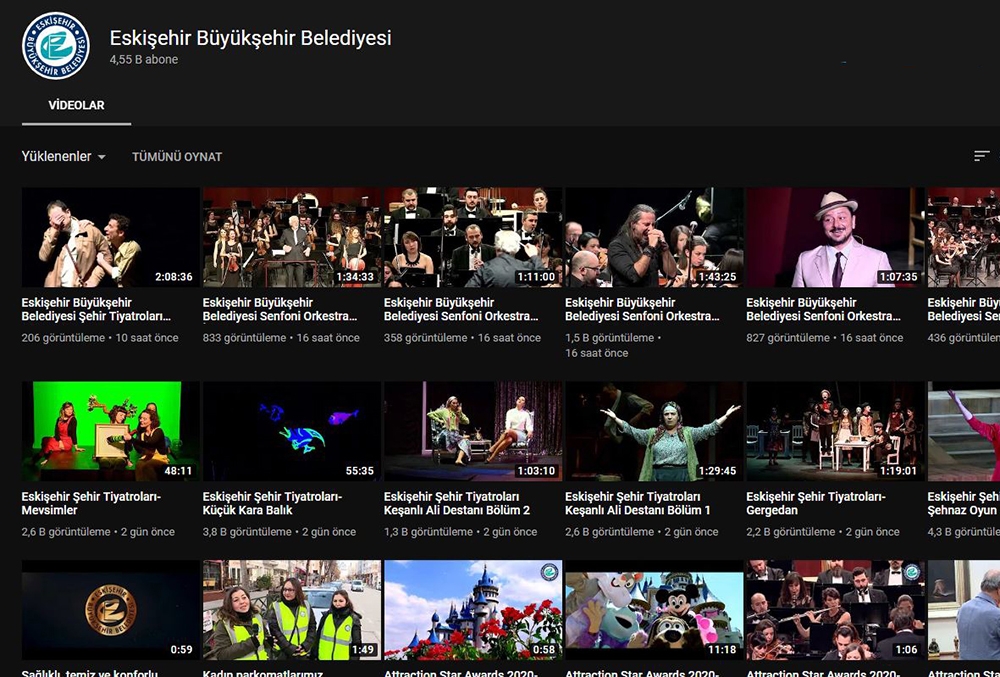Click the 358 görüntüleme • 16 saat önce text
This screenshot has height=677, width=1000.
click(x=462, y=338)
